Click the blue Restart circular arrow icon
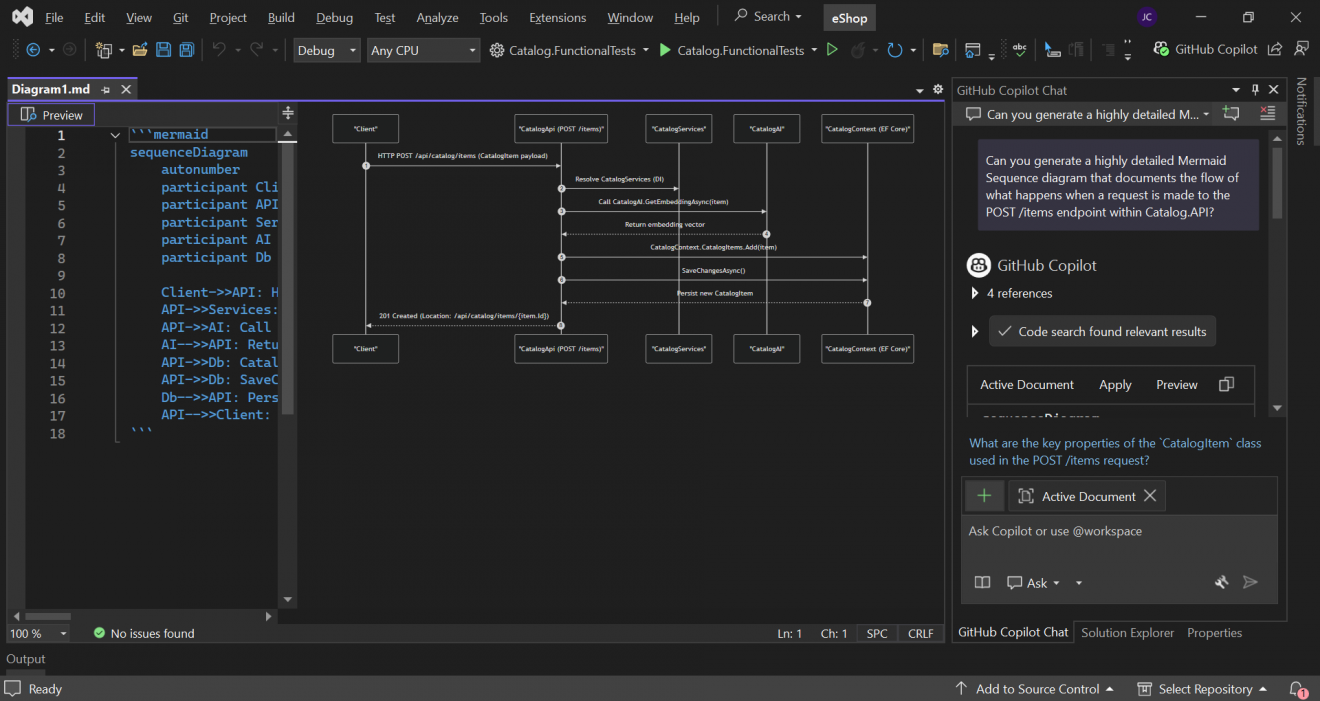 pyautogui.click(x=895, y=50)
